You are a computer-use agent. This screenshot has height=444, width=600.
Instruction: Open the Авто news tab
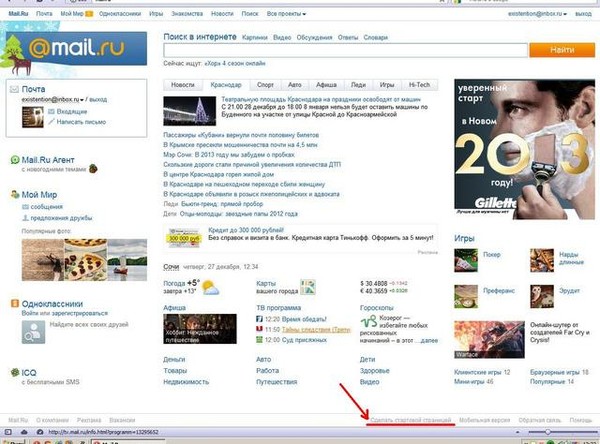[x=295, y=85]
